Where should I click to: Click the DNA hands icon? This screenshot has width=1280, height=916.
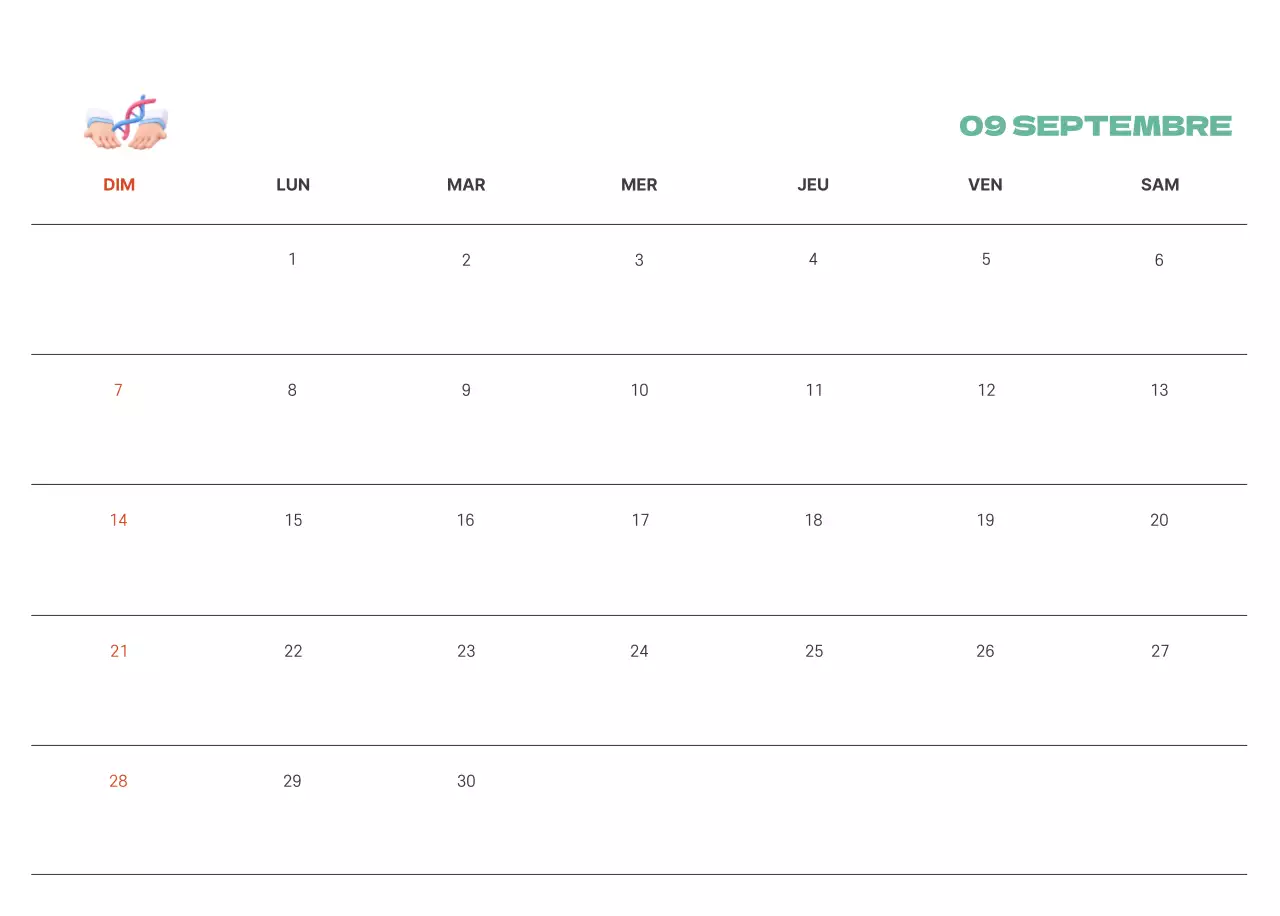coord(126,123)
